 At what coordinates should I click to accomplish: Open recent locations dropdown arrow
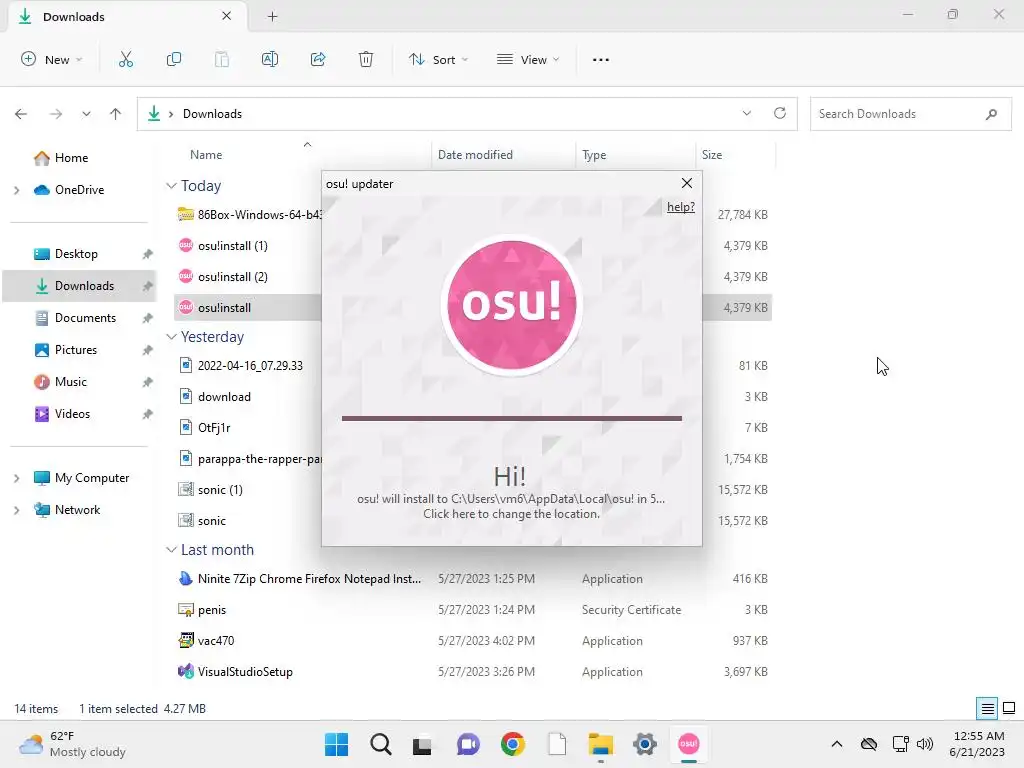coord(86,114)
